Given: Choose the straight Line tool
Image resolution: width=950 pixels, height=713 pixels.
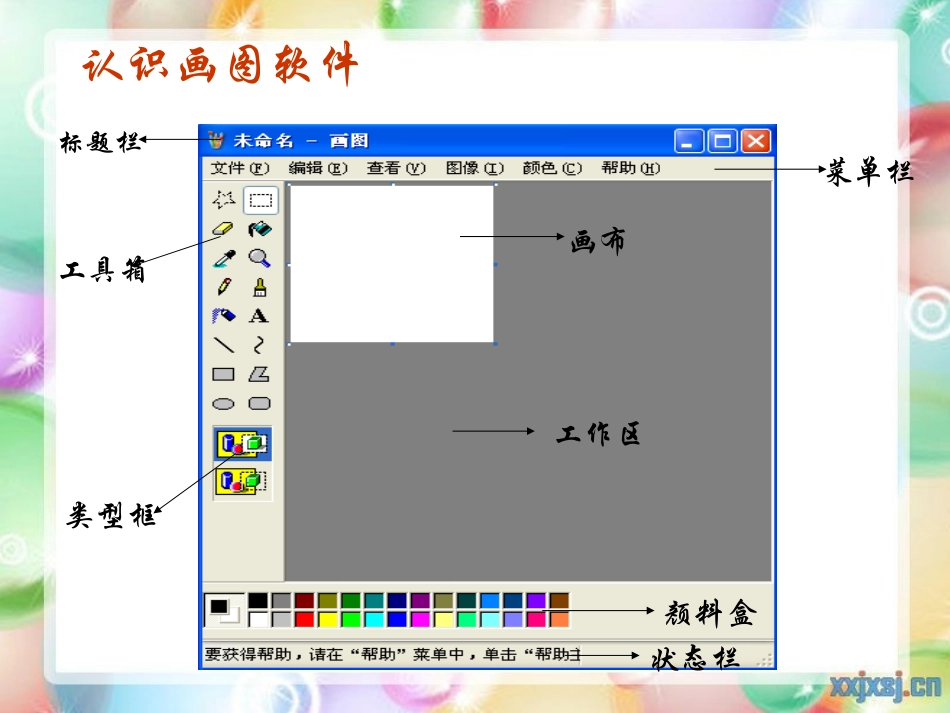Looking at the screenshot, I should click(x=224, y=345).
